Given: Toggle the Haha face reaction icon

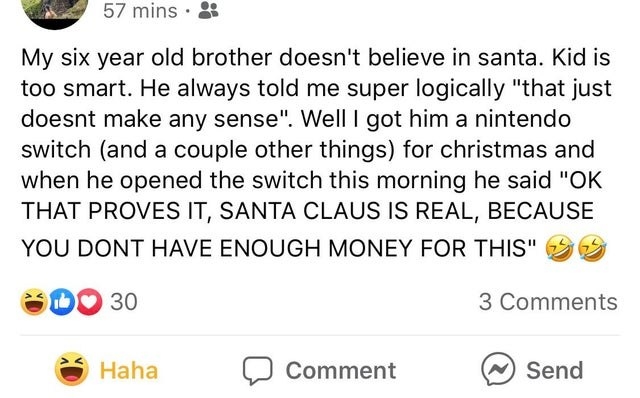Looking at the screenshot, I should (71, 369).
